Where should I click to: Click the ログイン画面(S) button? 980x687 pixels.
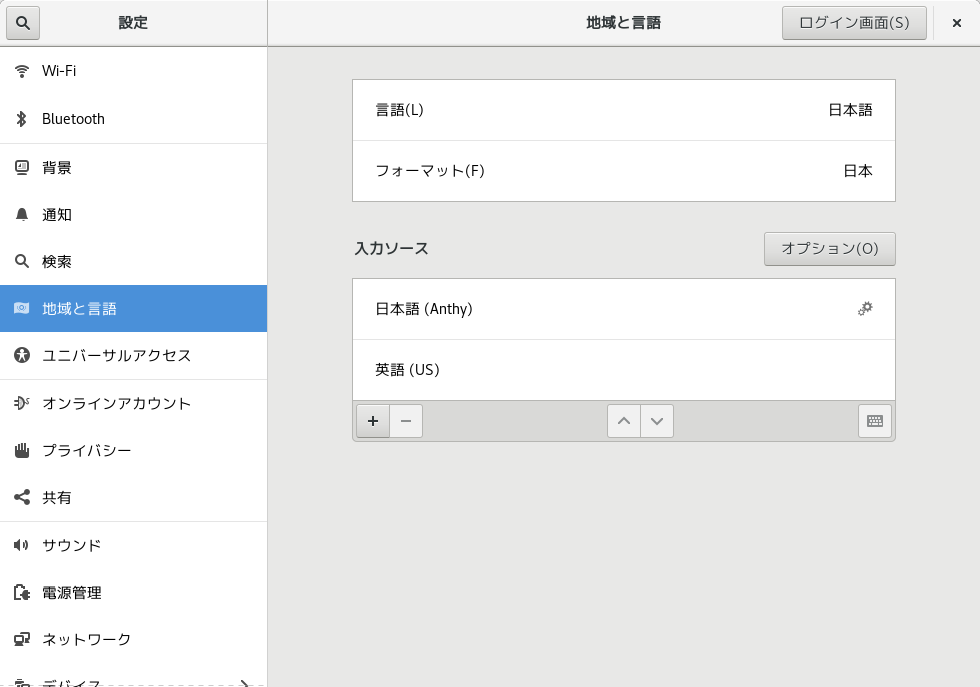pyautogui.click(x=854, y=23)
